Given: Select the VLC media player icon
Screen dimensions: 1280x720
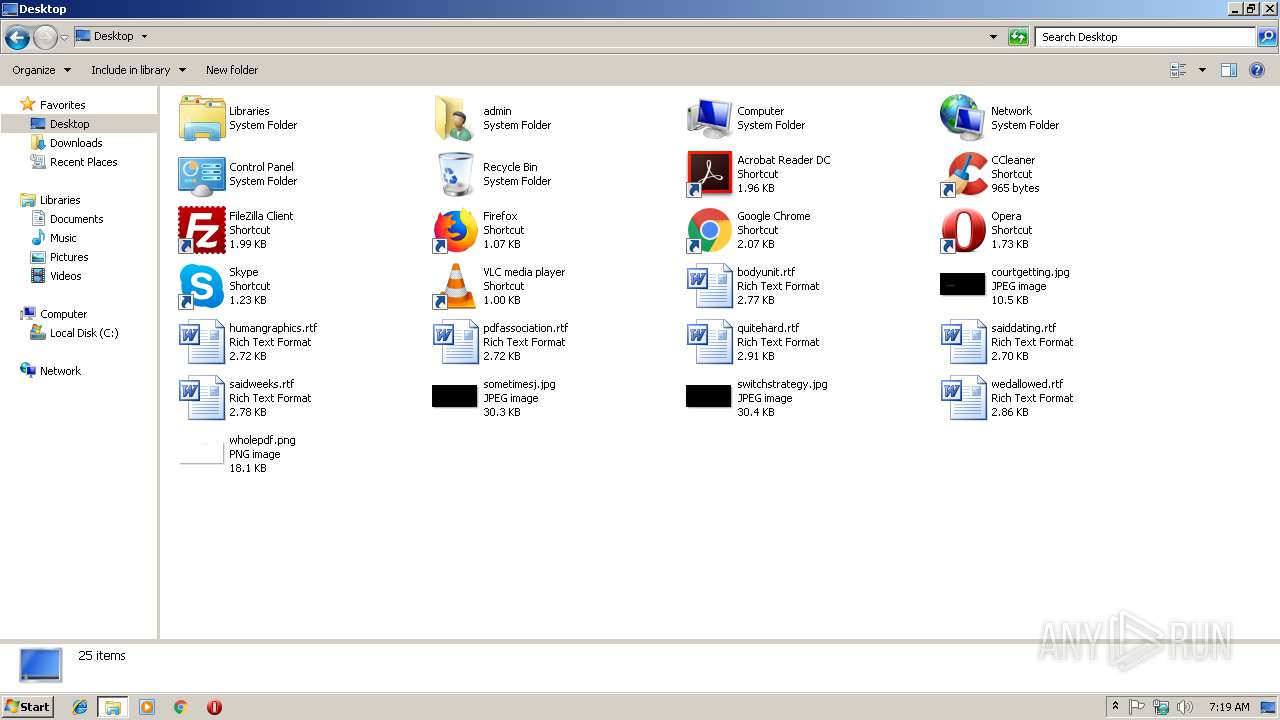Looking at the screenshot, I should point(456,286).
